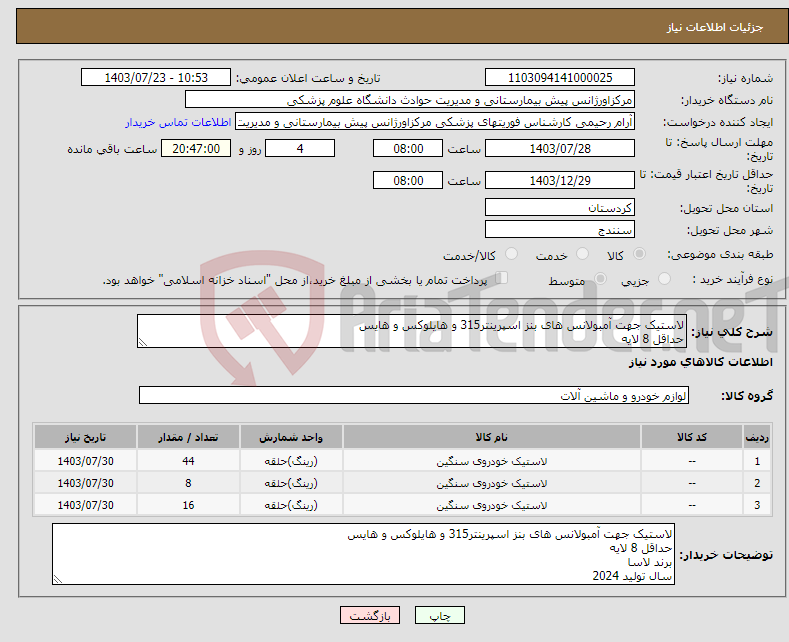This screenshot has width=789, height=642.
Task: Click the واحد شمارش column header
Action: pyautogui.click(x=291, y=437)
